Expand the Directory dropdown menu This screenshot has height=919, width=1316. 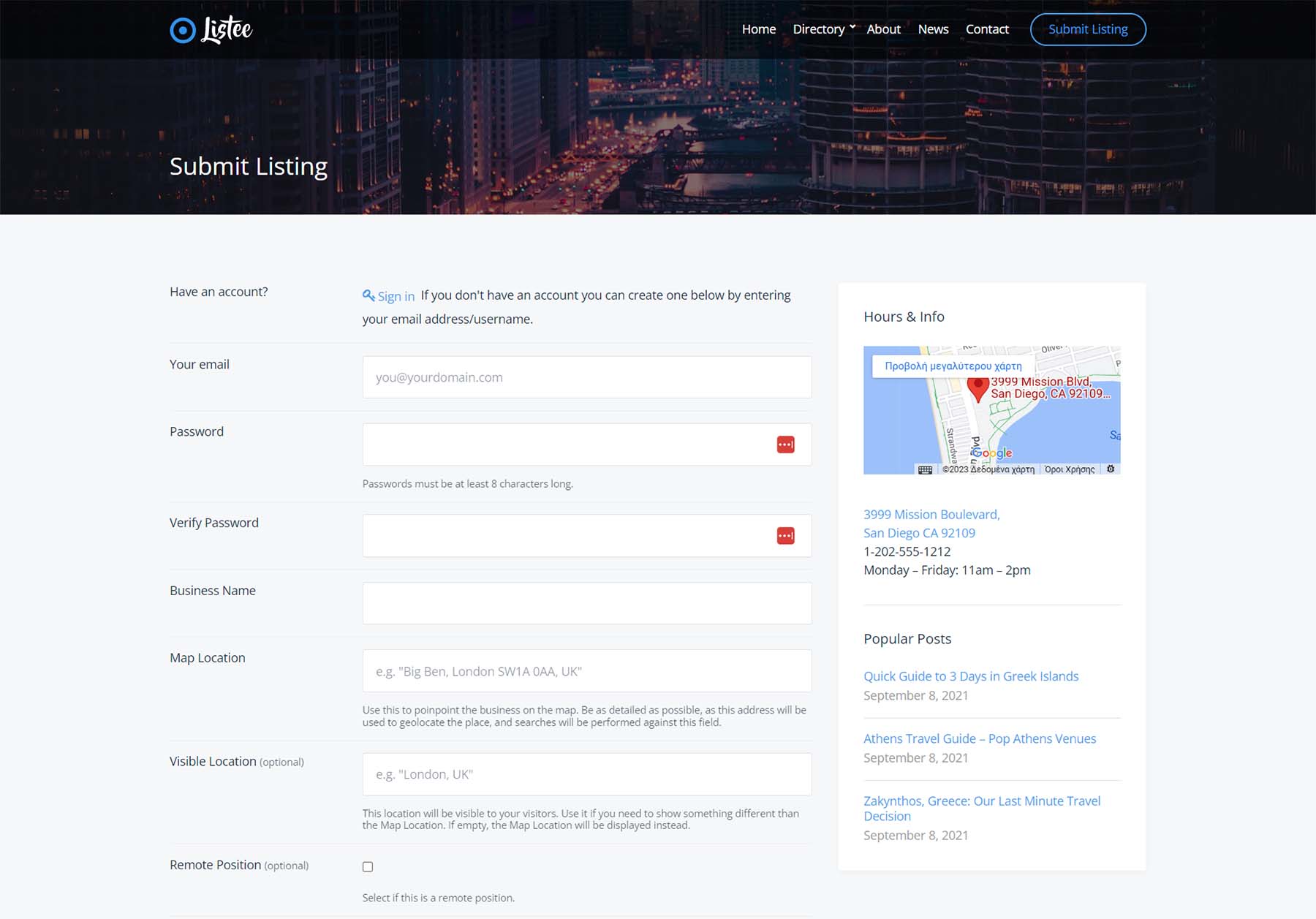coord(817,29)
